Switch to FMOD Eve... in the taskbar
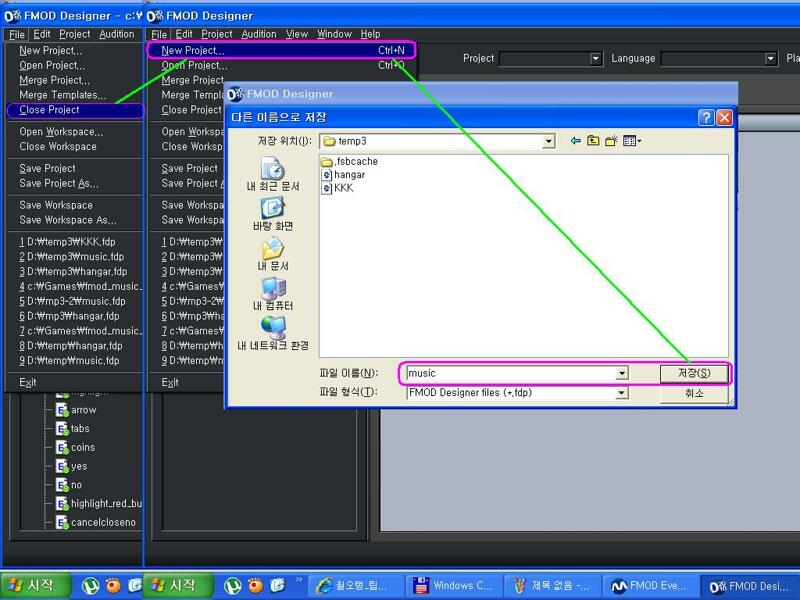Viewport: 800px width, 600px height. (651, 586)
